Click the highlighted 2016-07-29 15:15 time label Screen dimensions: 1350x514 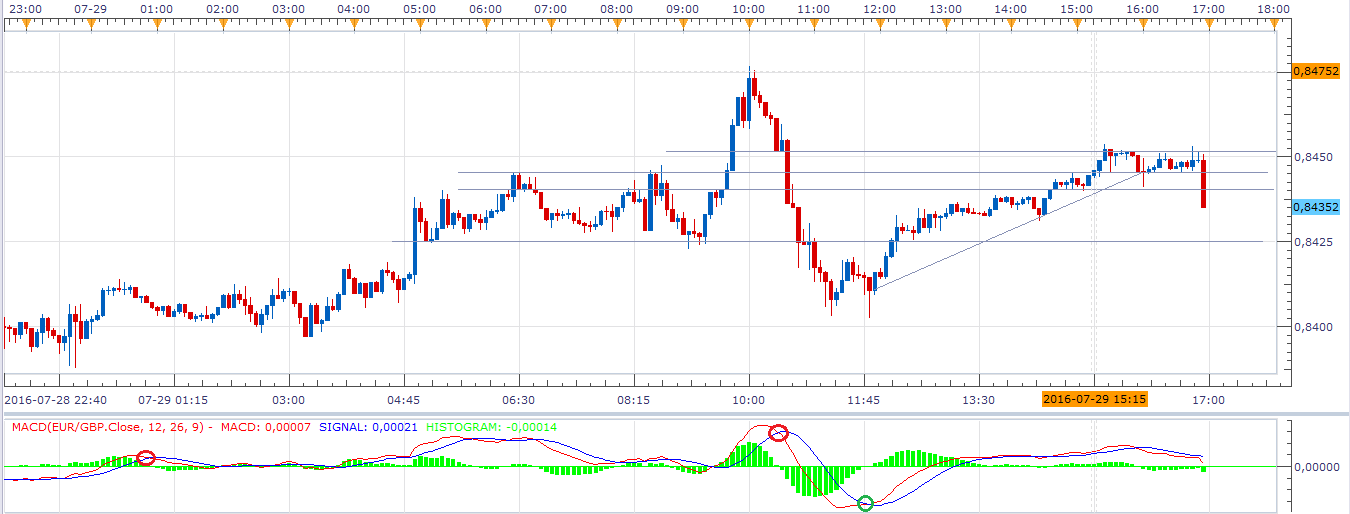pos(1094,399)
